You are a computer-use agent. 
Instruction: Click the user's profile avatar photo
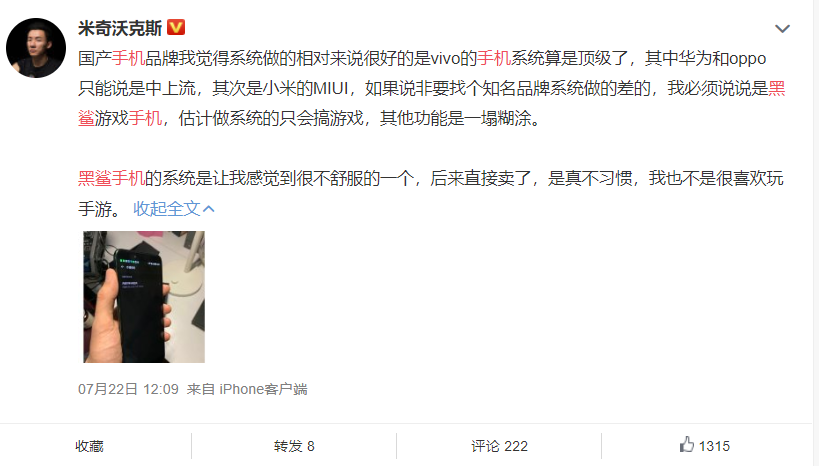(36, 48)
